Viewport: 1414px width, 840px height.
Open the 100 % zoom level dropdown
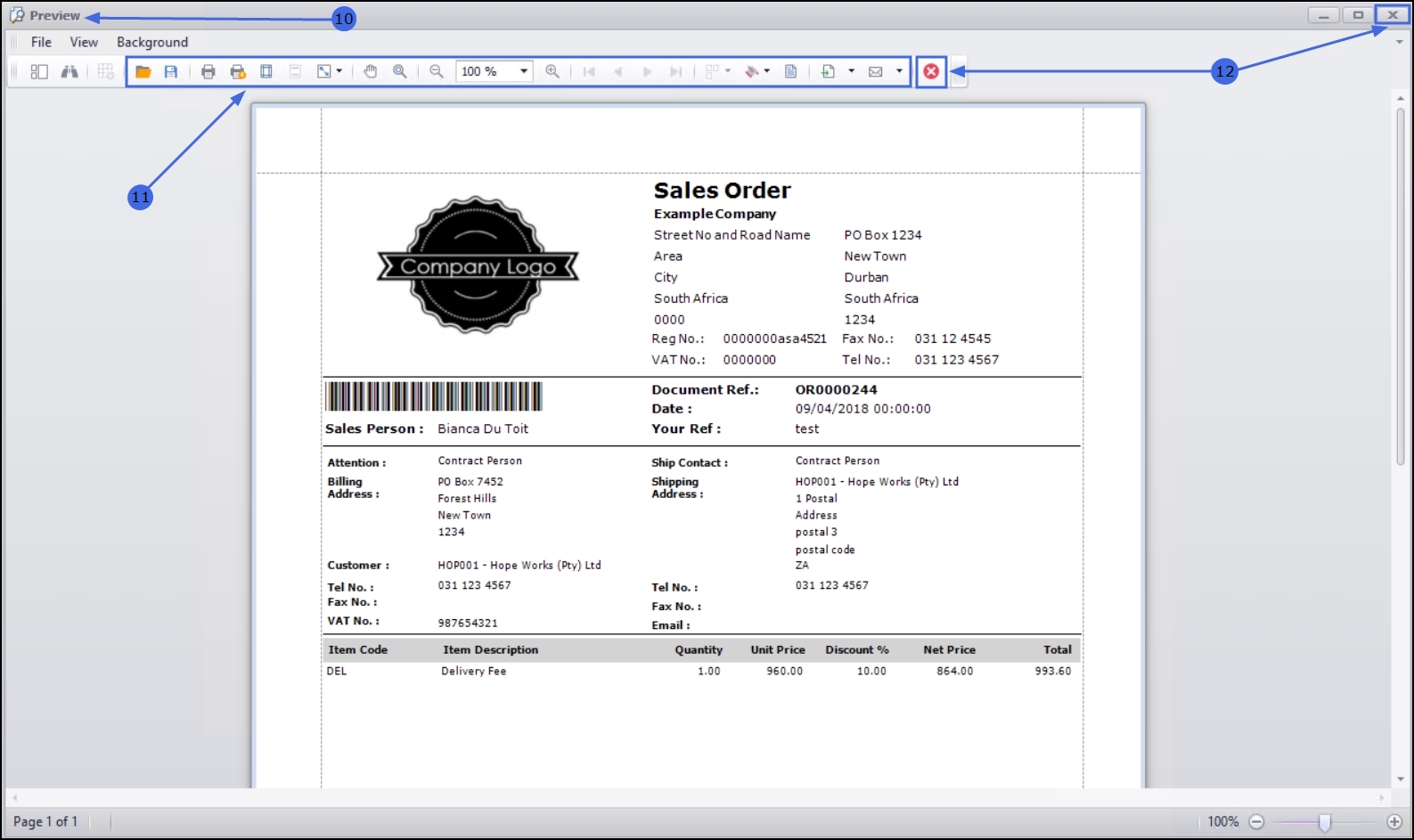coord(524,71)
